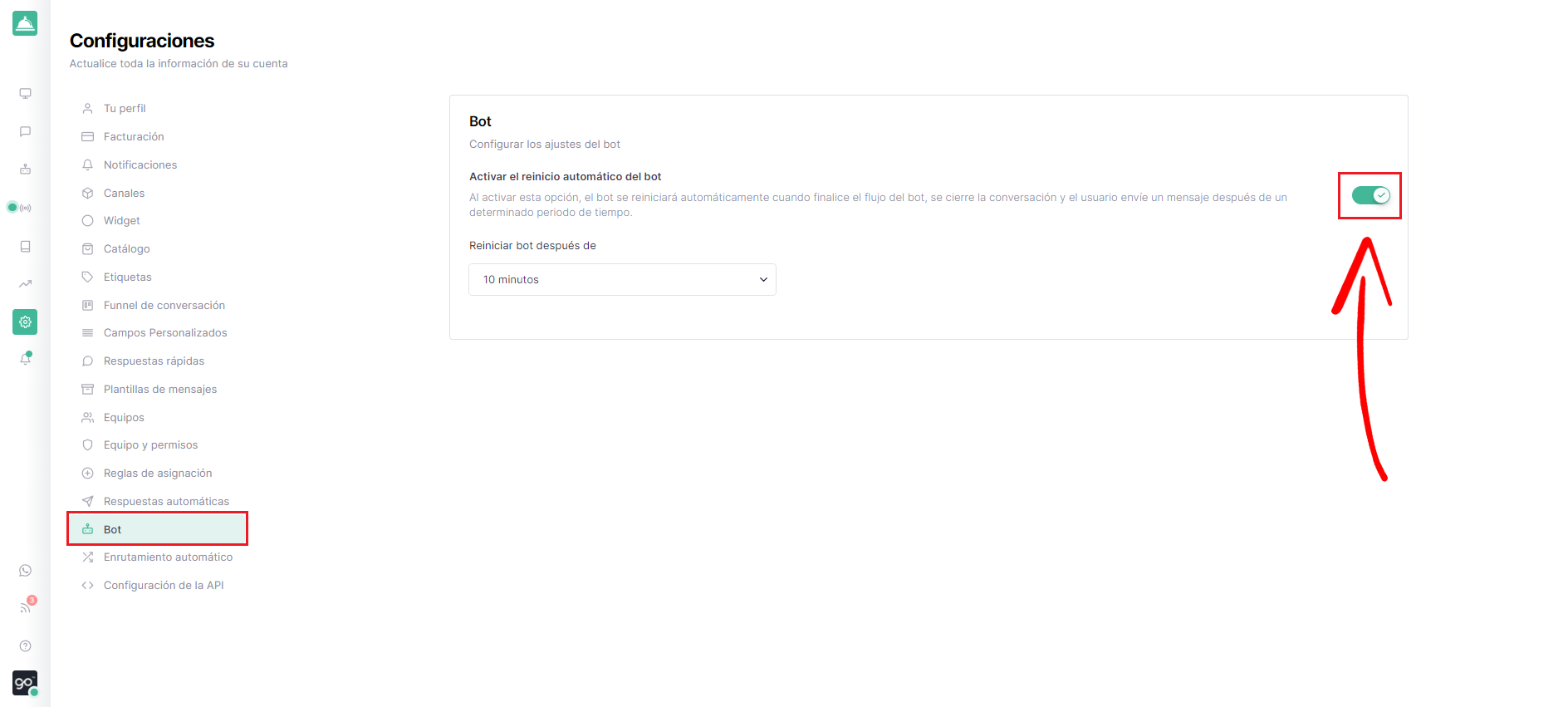Click the settings gear icon in sidebar
Image resolution: width=1568 pixels, height=707 pixels.
pyautogui.click(x=25, y=322)
